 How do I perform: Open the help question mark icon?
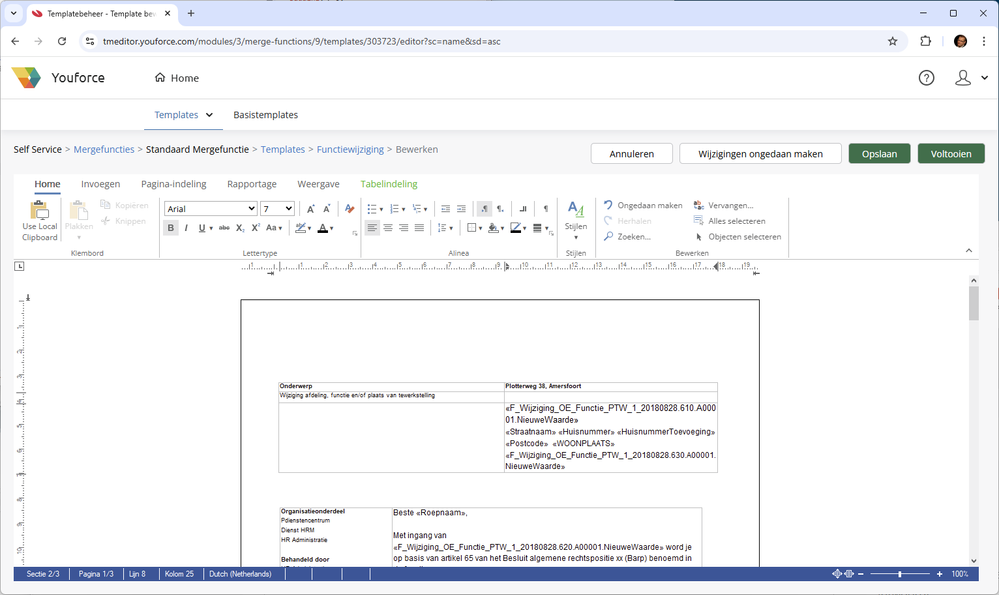click(926, 78)
